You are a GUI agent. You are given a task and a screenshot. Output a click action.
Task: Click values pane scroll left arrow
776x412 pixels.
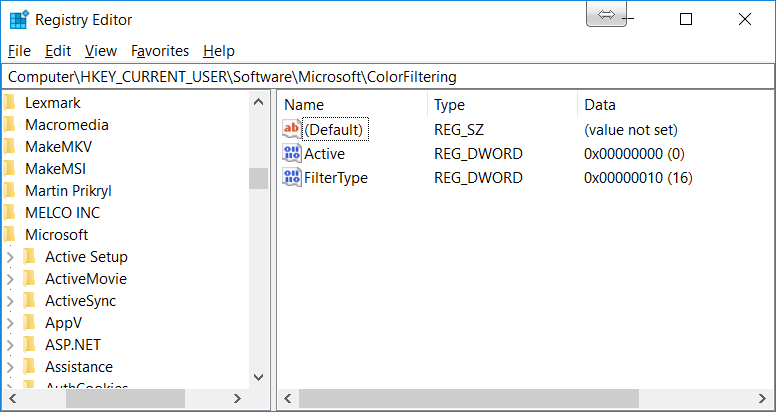click(x=288, y=399)
